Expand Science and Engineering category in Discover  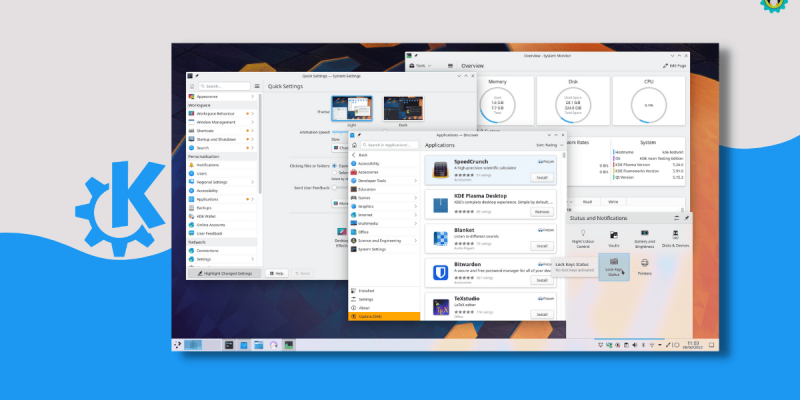415,240
